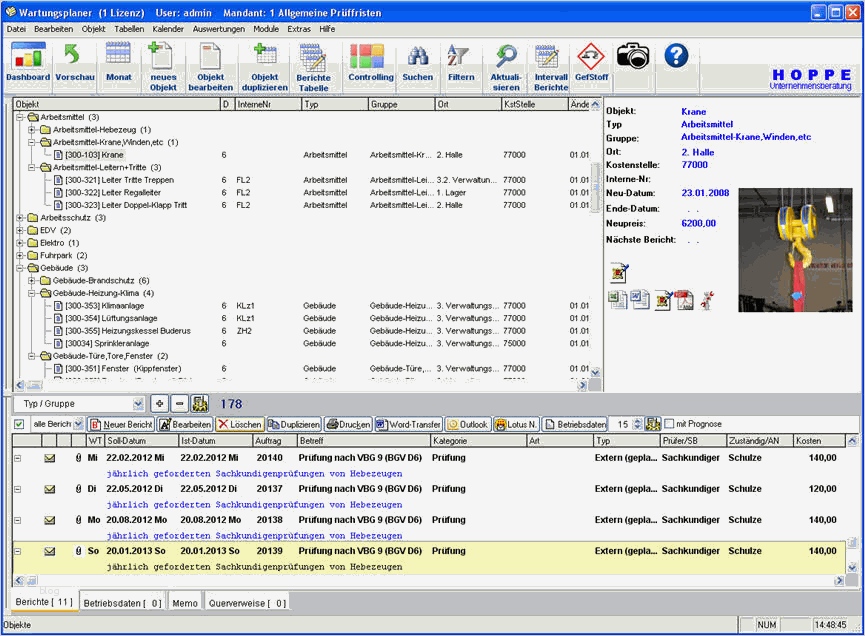The image size is (865, 636).
Task: Toggle the checkbox left of 'alle Berichte'
Action: point(19,424)
